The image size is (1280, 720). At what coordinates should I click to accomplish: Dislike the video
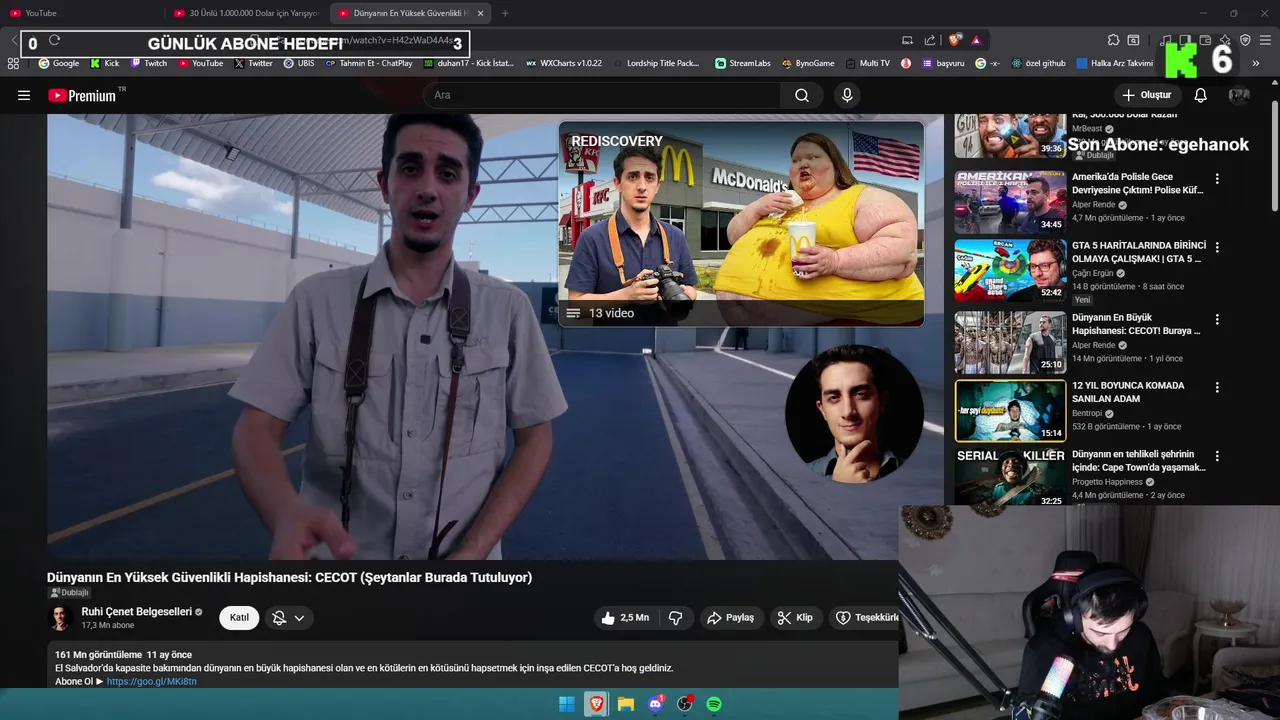pos(676,618)
